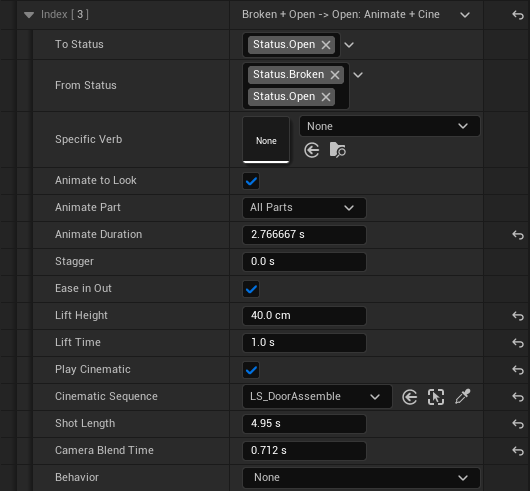Reset Shot Length to default

[518, 424]
